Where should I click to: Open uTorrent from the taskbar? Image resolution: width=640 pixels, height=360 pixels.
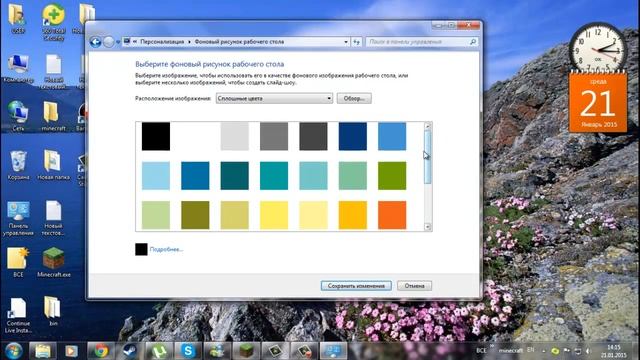point(159,351)
